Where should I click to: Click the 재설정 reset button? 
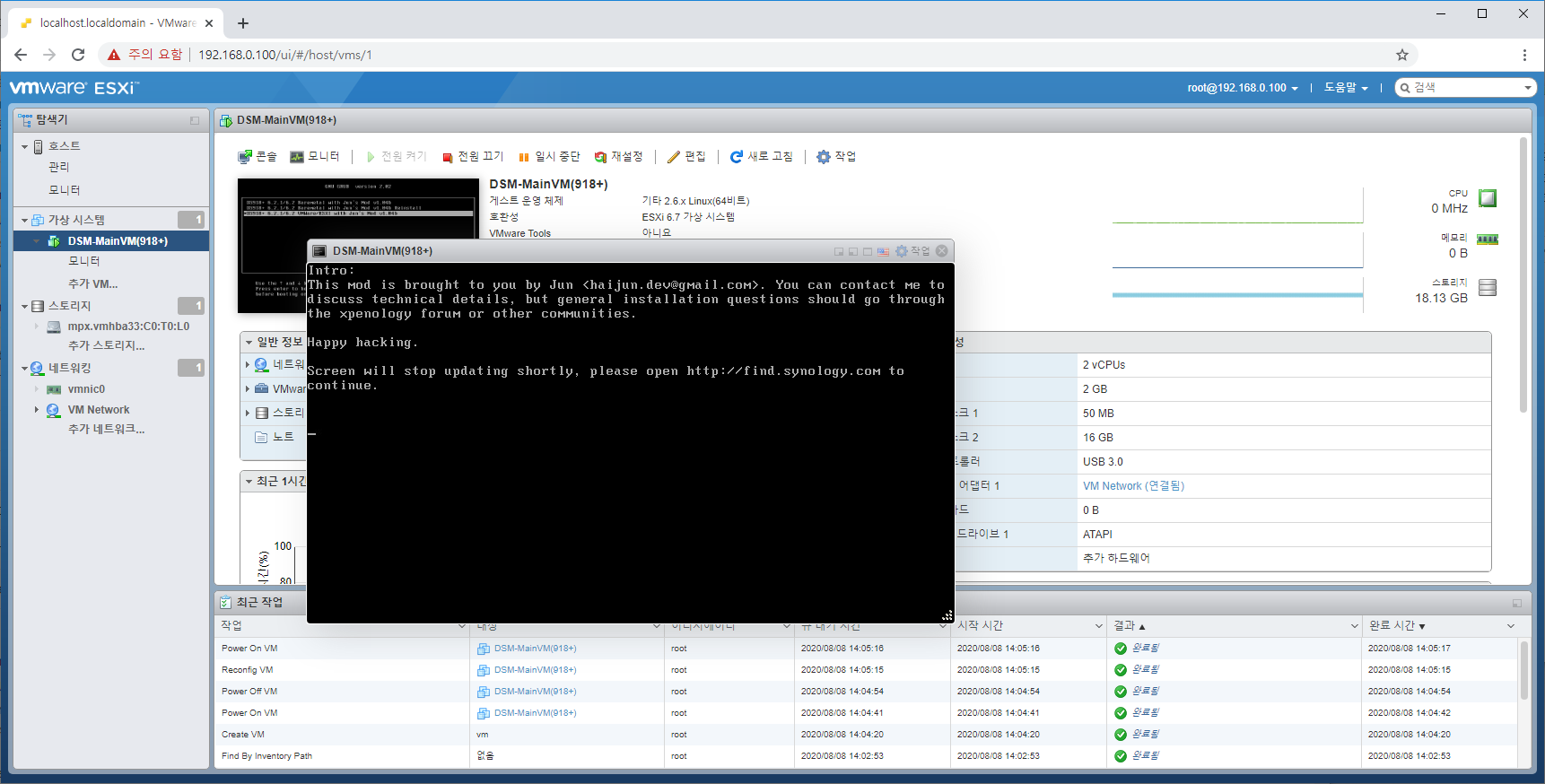[618, 156]
